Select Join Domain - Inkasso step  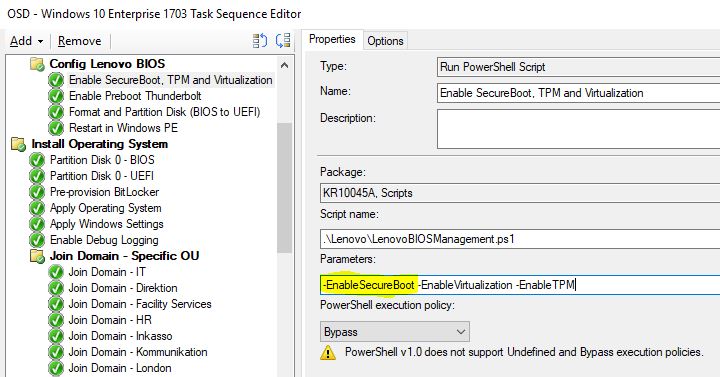click(x=120, y=336)
